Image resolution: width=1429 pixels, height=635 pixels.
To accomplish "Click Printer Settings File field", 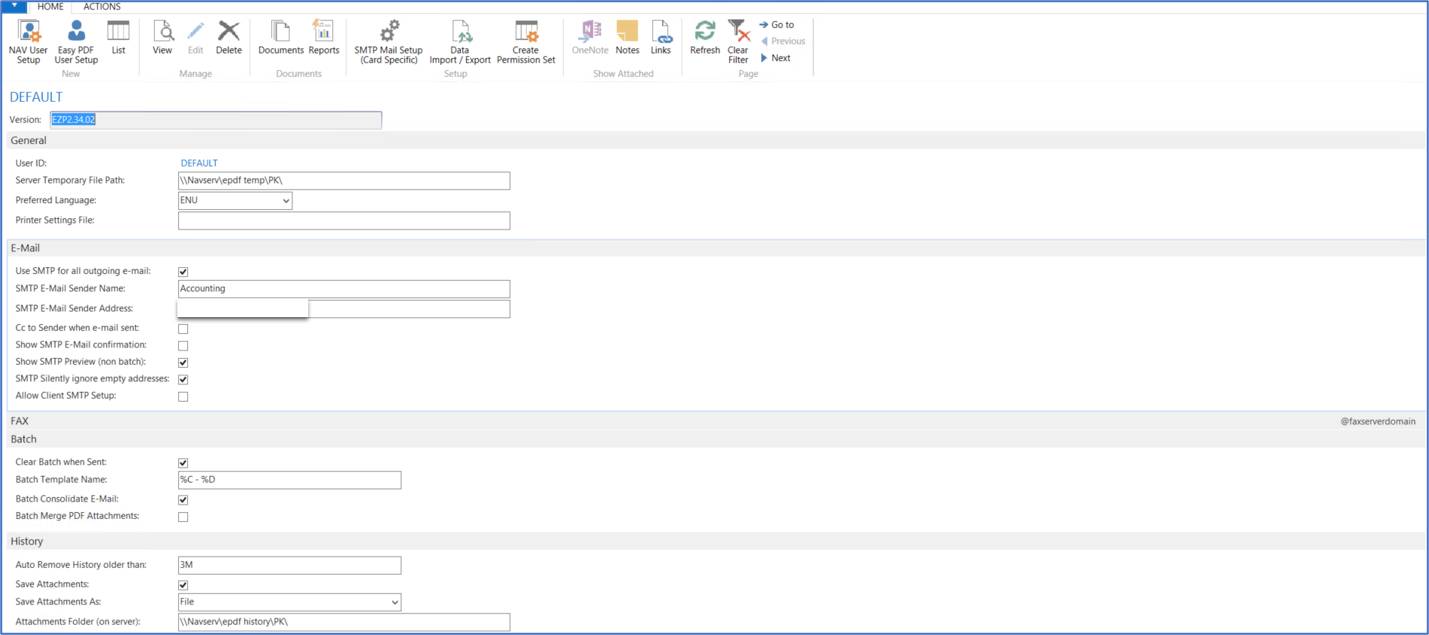I will tap(344, 221).
